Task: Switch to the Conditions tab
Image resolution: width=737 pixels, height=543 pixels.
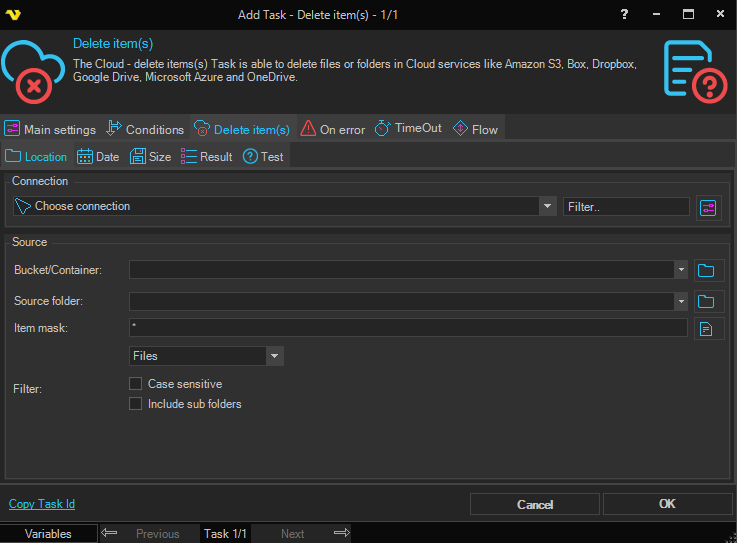Action: (x=145, y=129)
